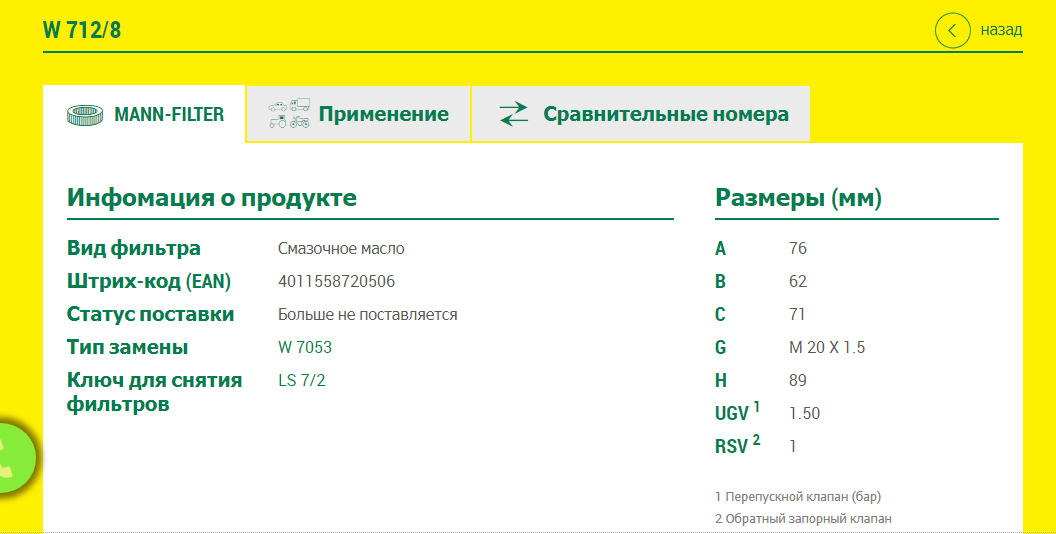
Task: Click dimension H value 89
Action: coord(798,380)
